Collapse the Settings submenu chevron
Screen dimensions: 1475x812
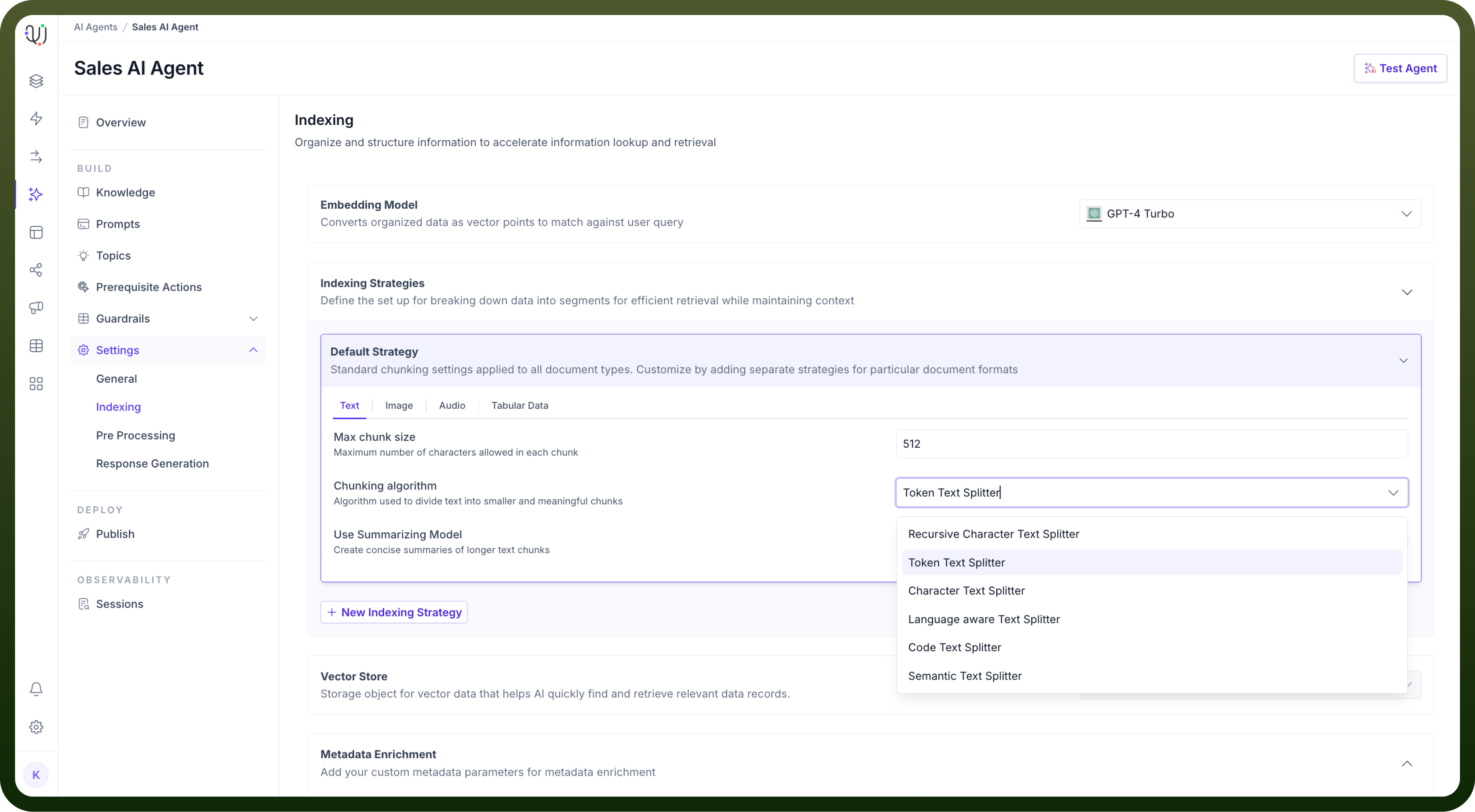point(254,350)
